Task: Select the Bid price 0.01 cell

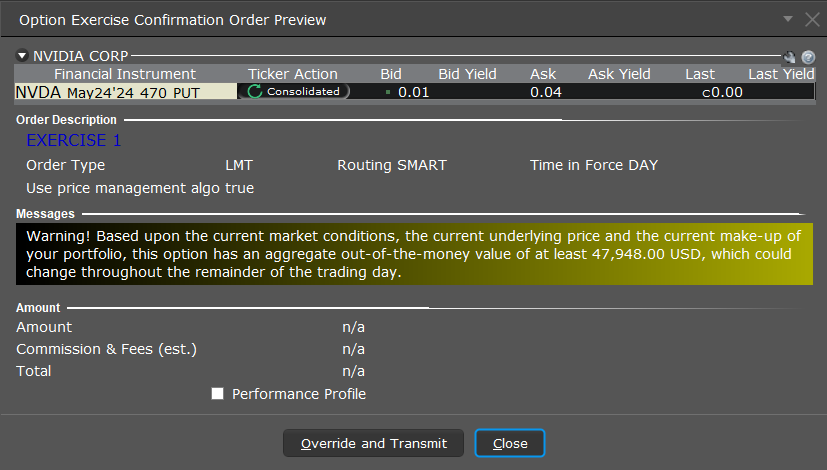Action: click(x=412, y=92)
